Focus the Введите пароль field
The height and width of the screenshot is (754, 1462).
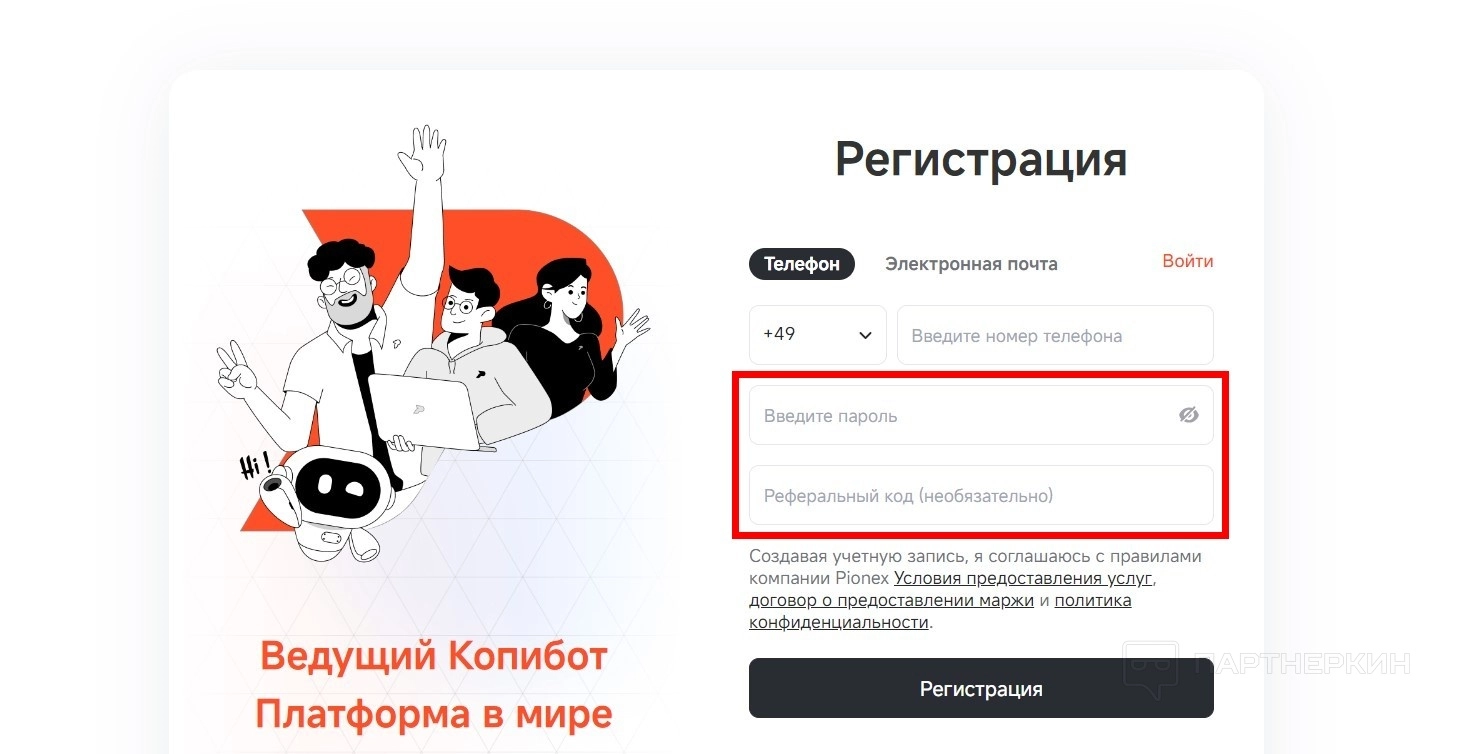(981, 415)
